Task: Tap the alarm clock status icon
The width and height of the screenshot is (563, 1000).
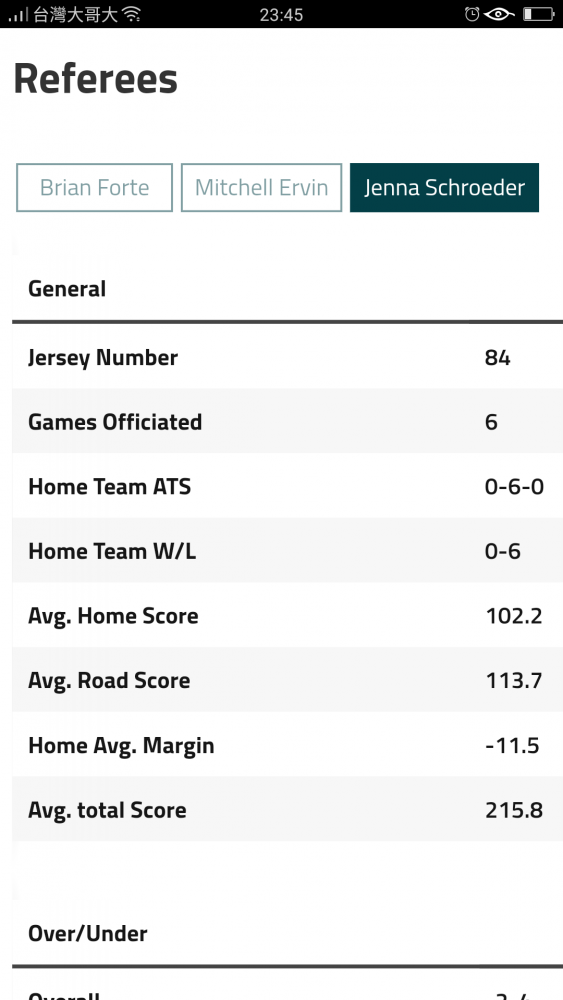Action: (x=472, y=14)
